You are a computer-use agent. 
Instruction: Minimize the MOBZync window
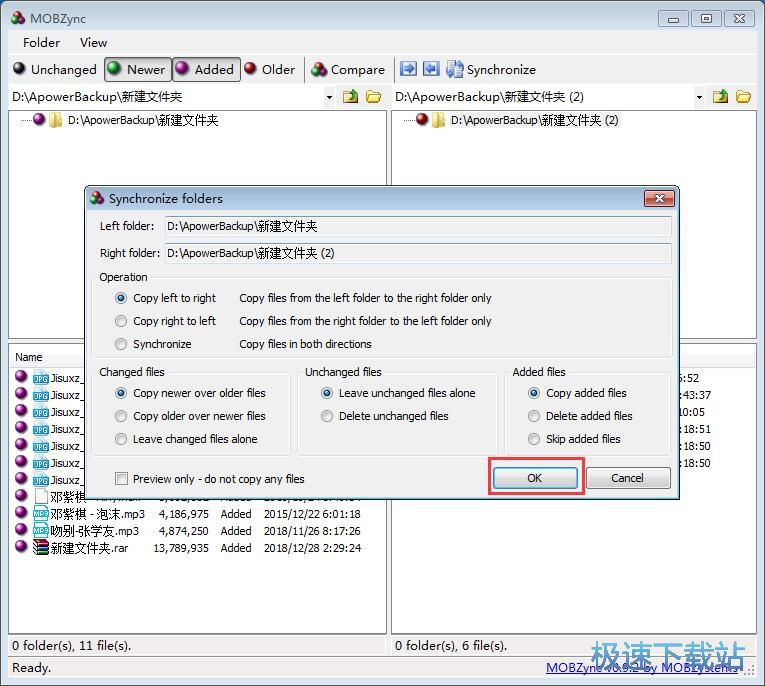[673, 19]
